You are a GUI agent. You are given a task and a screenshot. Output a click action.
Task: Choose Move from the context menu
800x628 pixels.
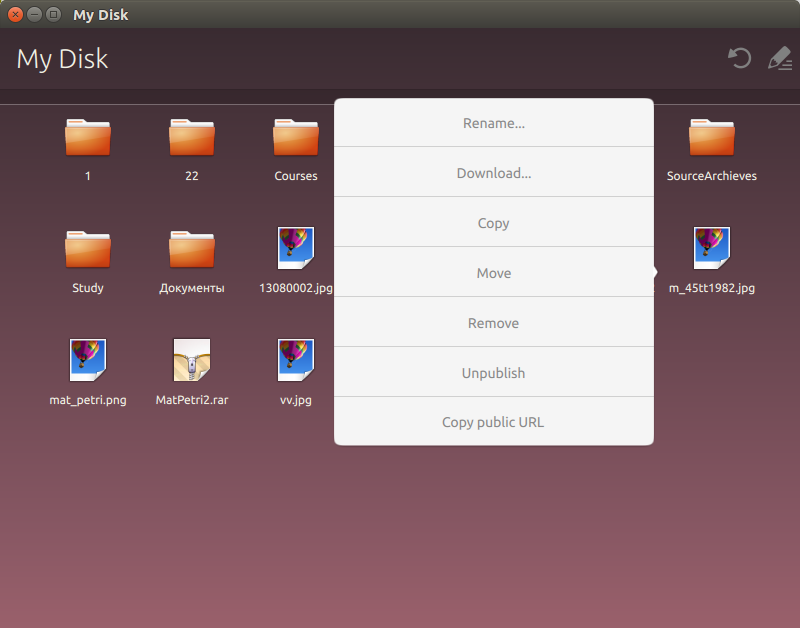point(494,273)
